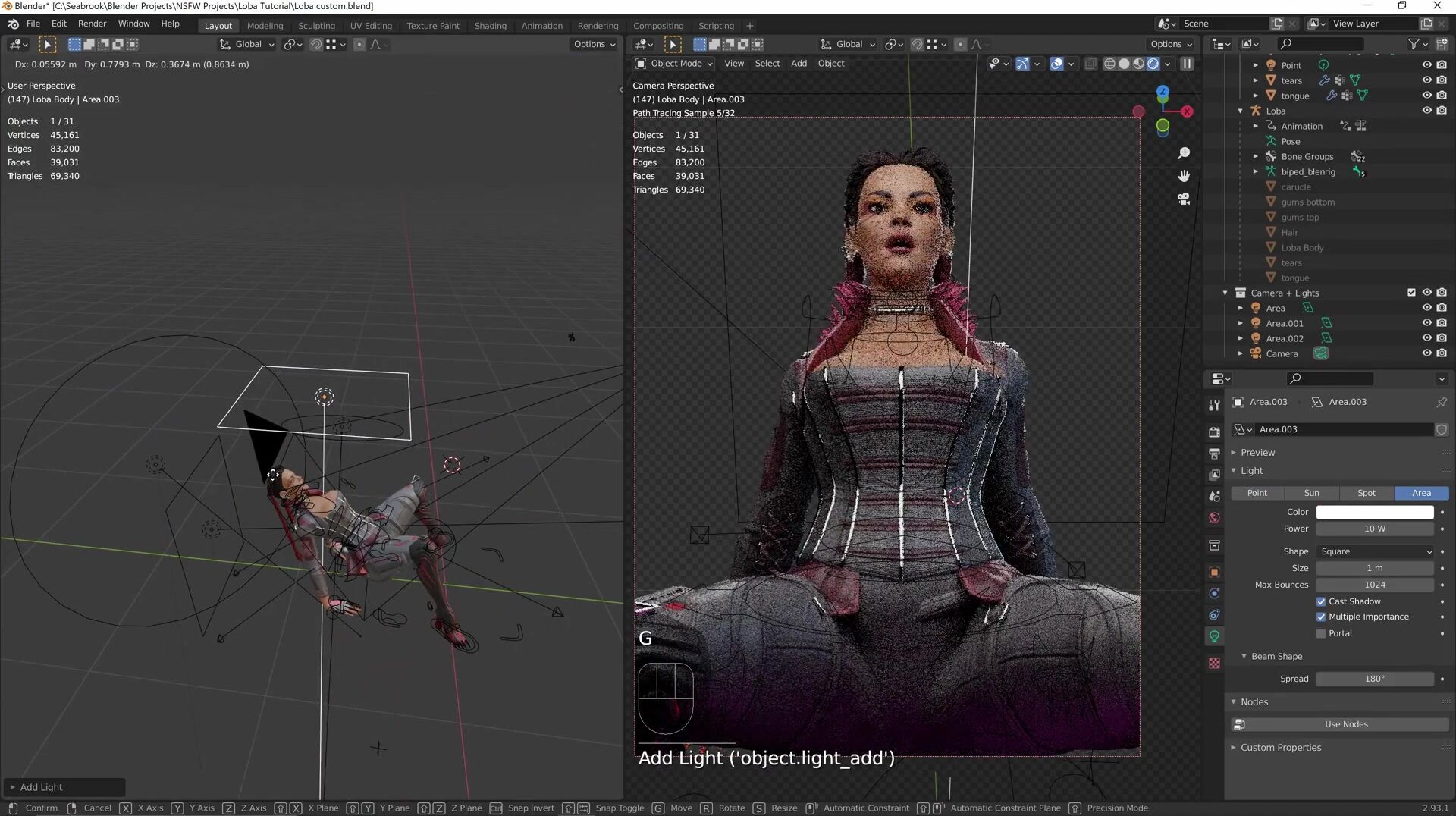The height and width of the screenshot is (816, 1456).
Task: Open the Render properties tab icon
Action: [x=1214, y=432]
